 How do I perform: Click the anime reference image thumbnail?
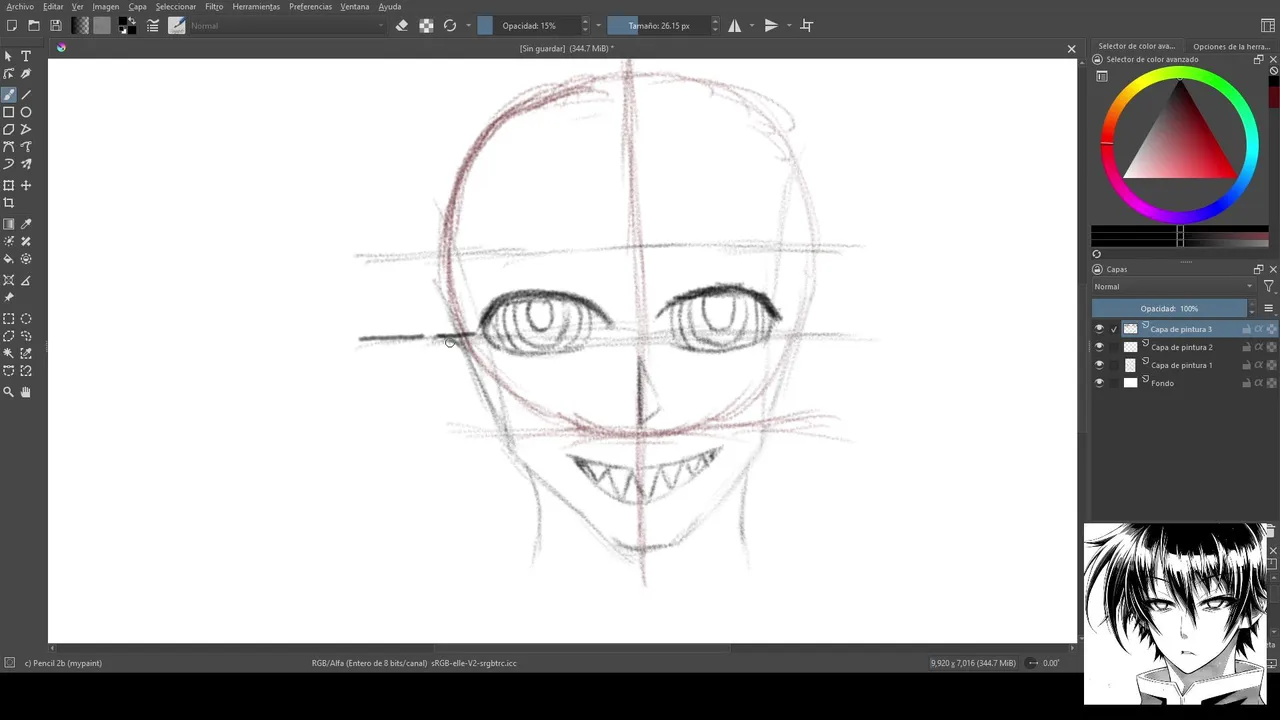click(x=1176, y=613)
